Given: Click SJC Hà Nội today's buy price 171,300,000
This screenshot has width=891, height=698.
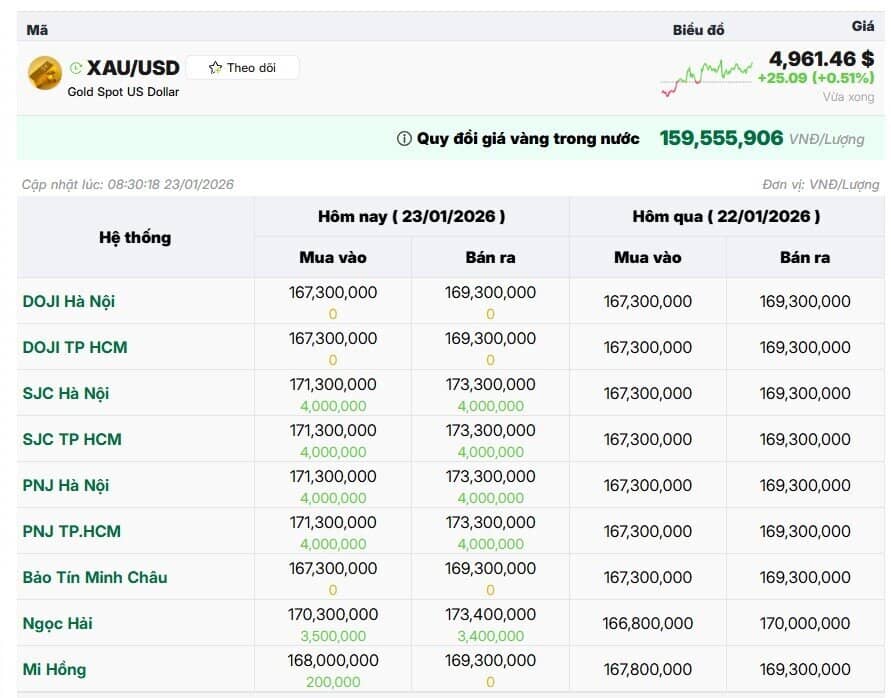Looking at the screenshot, I should tap(333, 385).
